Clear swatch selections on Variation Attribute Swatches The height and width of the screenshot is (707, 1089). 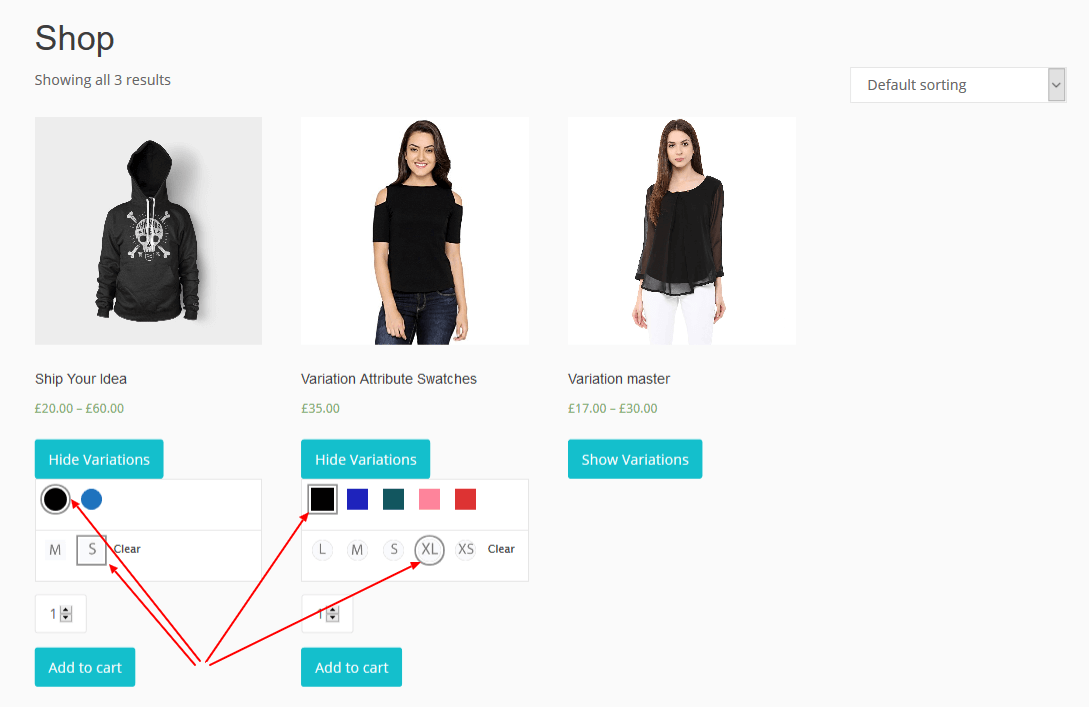click(501, 549)
